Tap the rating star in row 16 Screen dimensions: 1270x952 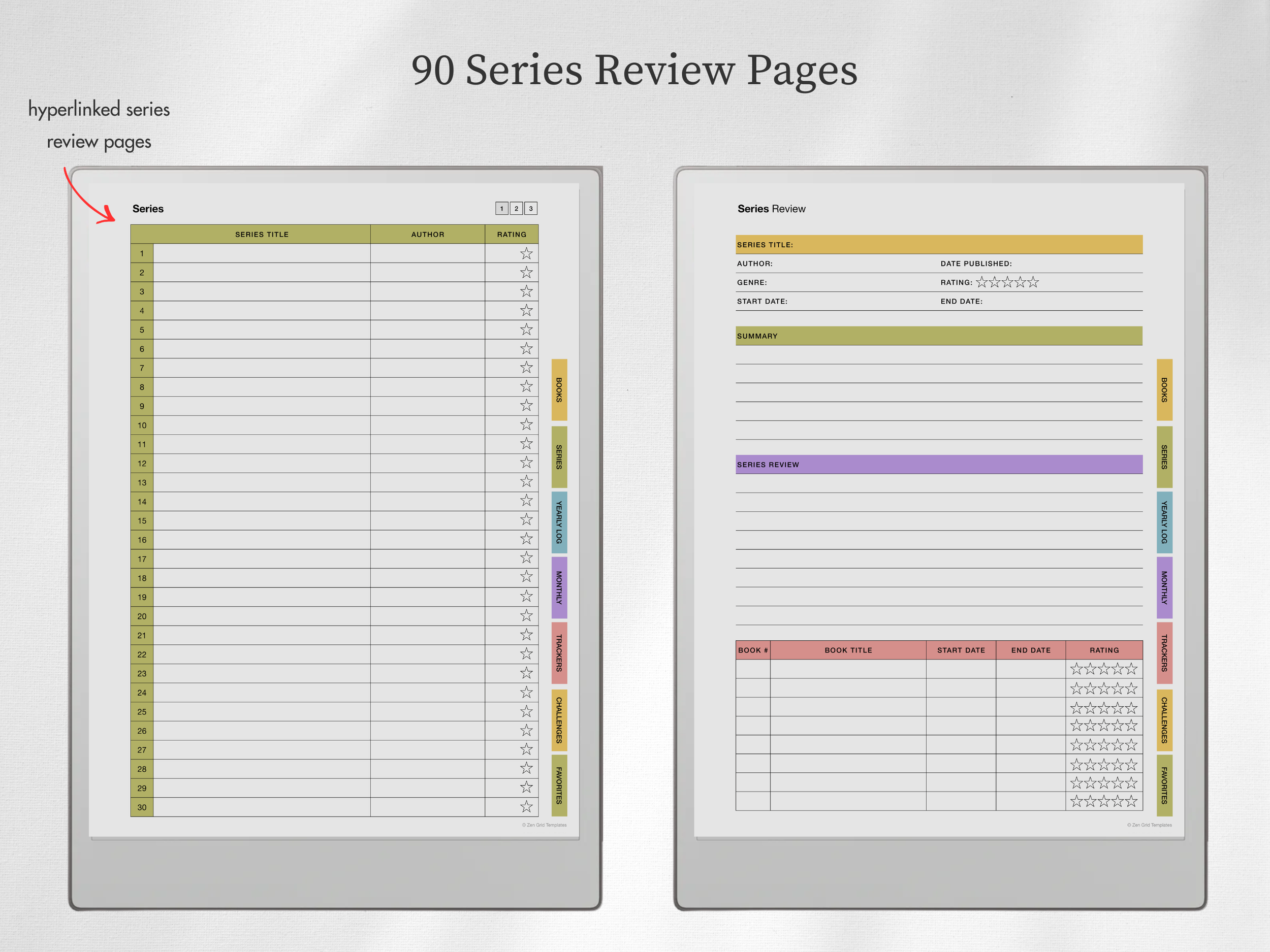coord(526,538)
